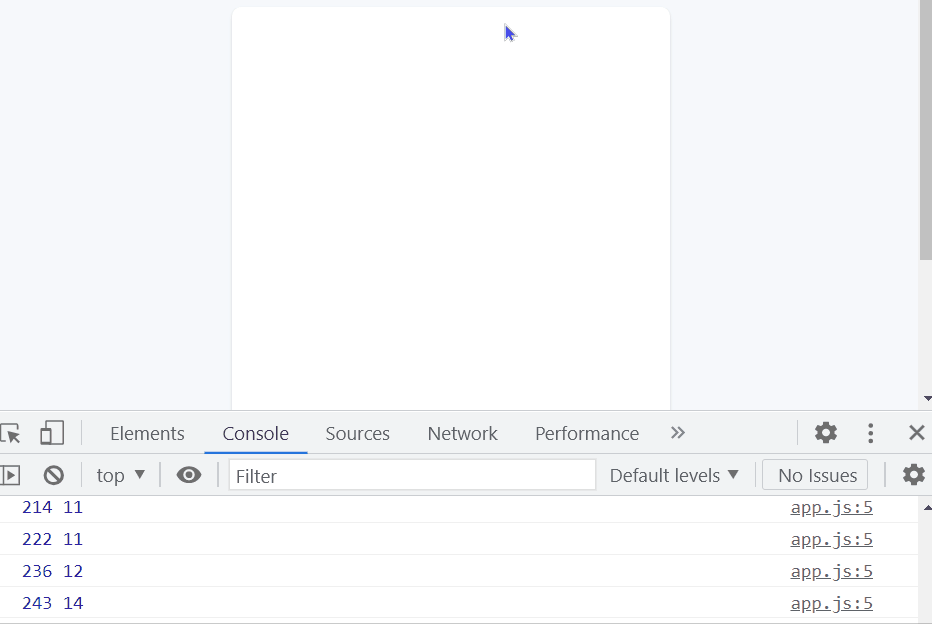Open the Sources tab

358,433
